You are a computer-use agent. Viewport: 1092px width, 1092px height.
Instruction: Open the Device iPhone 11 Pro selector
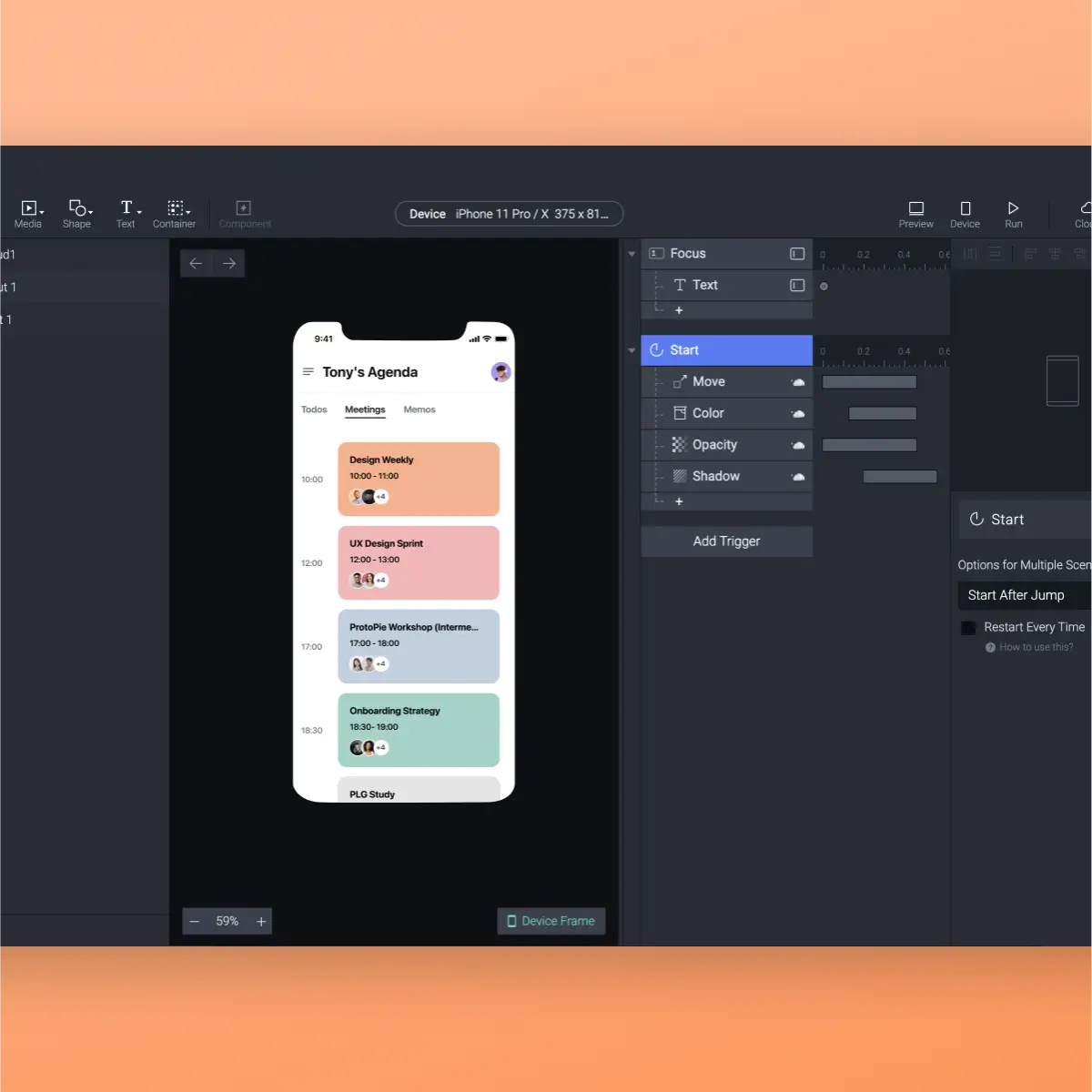point(510,214)
